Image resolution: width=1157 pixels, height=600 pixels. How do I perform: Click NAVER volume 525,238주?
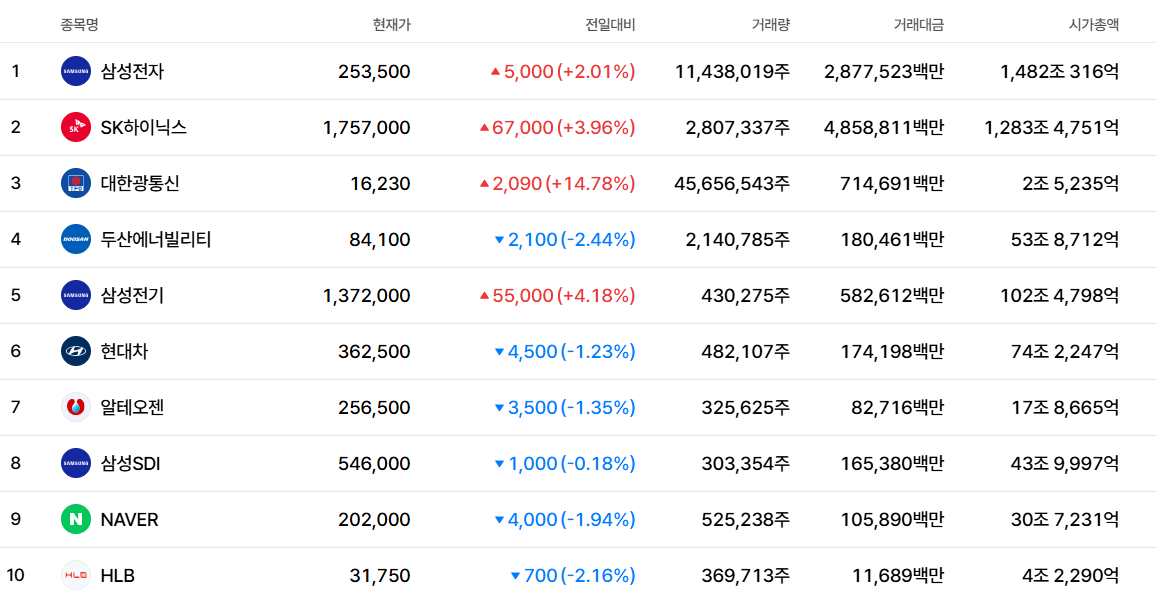click(x=745, y=520)
